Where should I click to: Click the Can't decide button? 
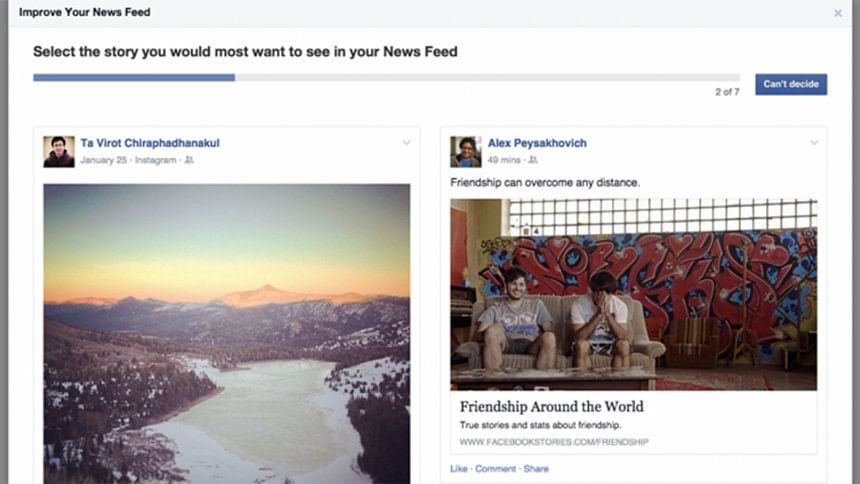coord(791,85)
